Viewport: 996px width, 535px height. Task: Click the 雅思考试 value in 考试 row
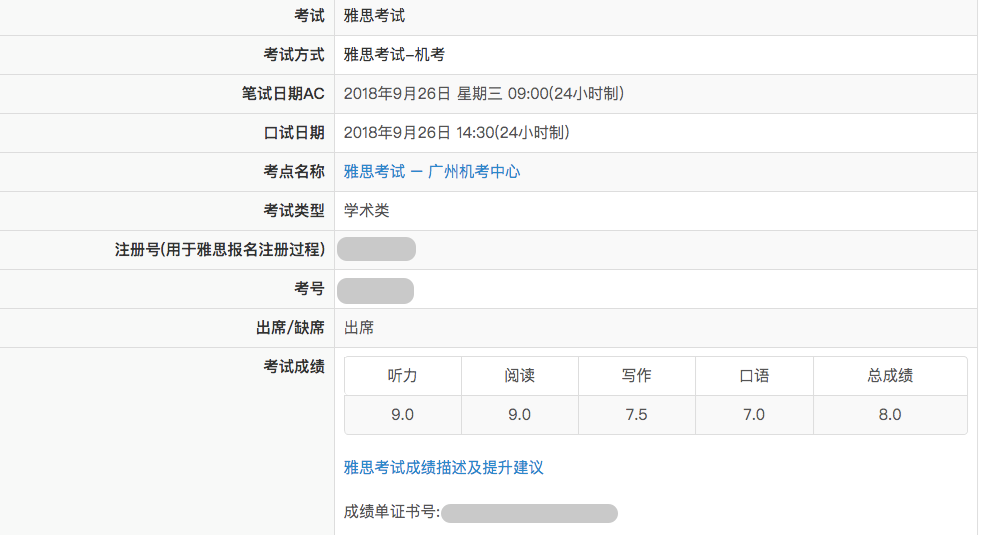374,16
